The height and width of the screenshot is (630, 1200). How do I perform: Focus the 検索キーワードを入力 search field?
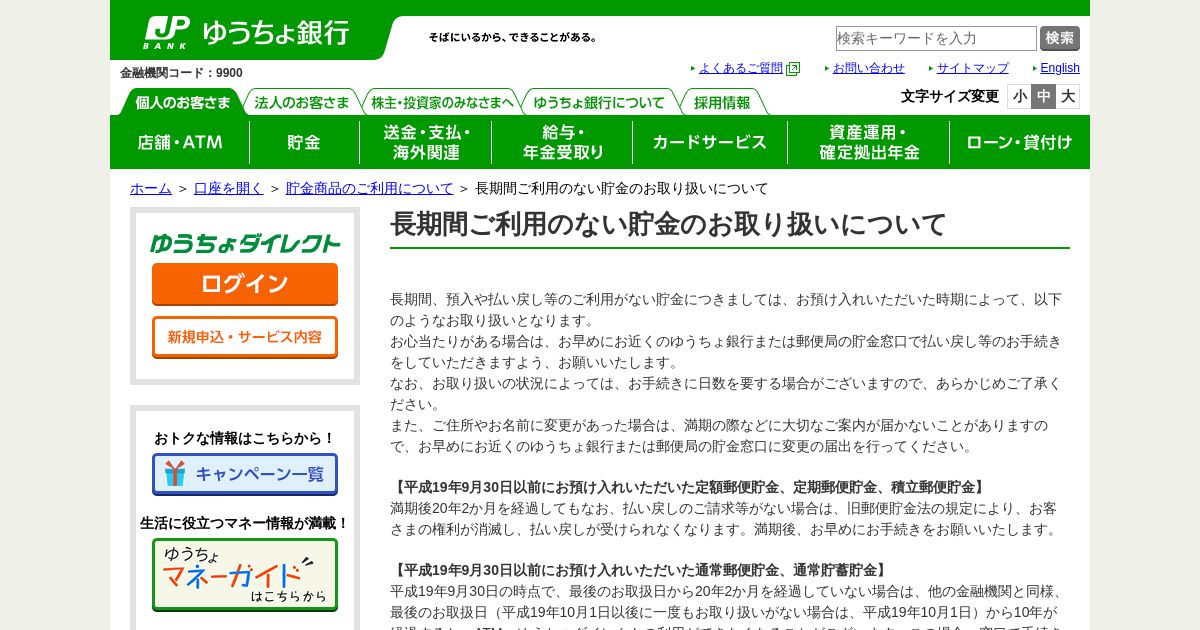click(x=936, y=38)
